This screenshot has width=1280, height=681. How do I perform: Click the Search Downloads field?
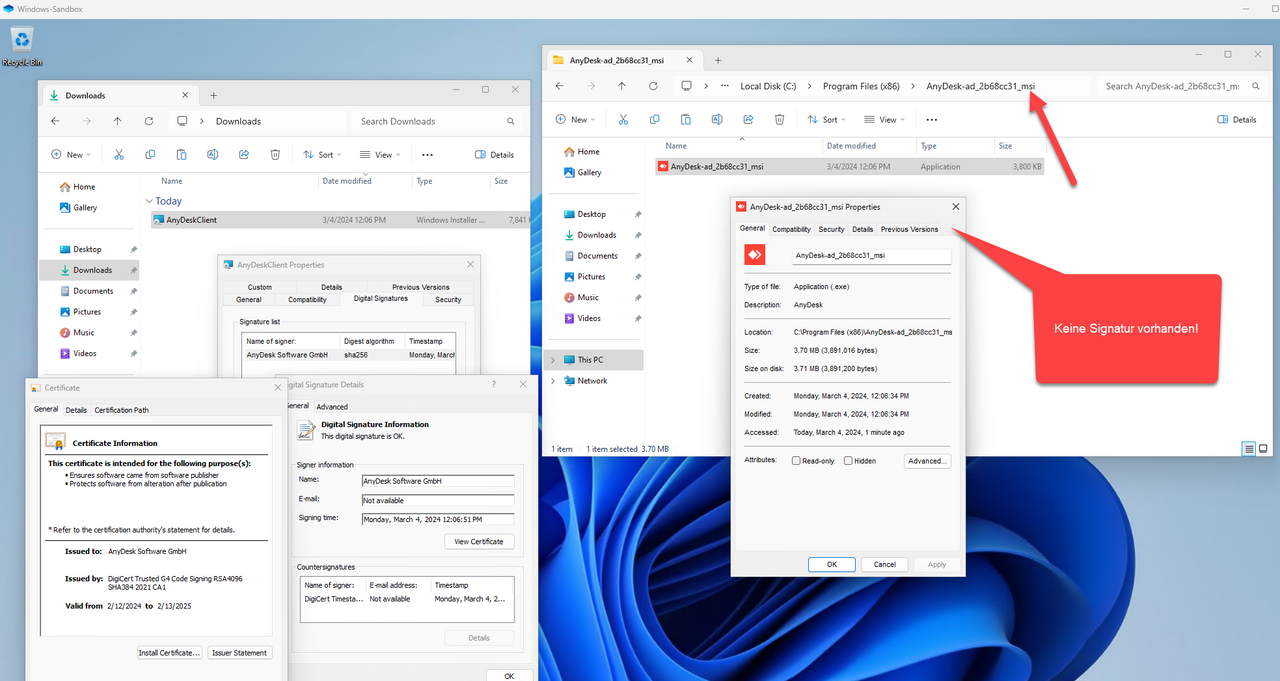pos(435,121)
